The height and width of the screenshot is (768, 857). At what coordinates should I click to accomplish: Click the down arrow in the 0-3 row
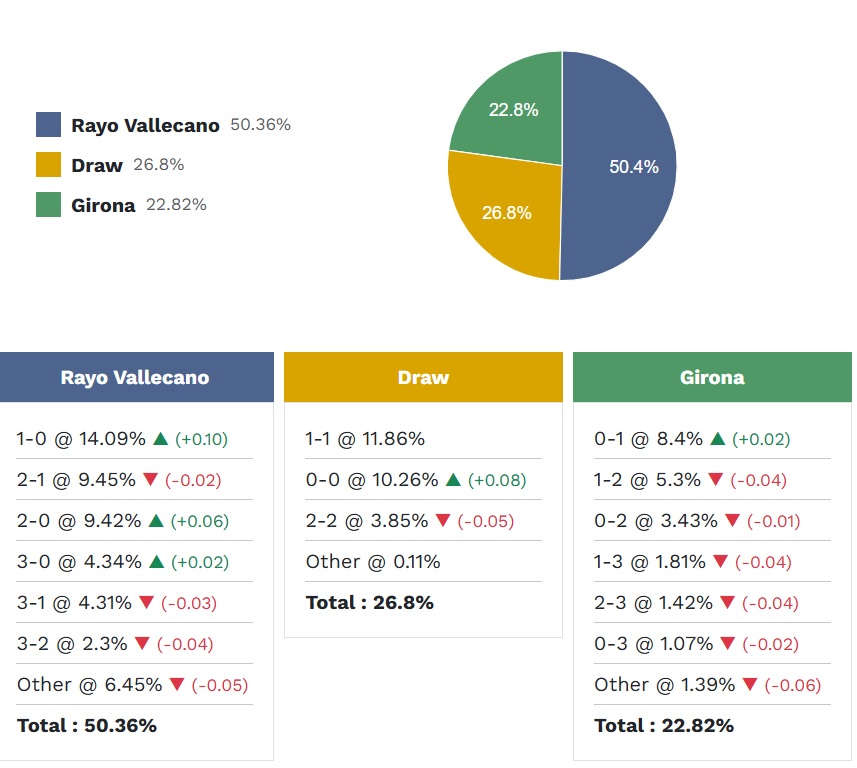click(727, 643)
